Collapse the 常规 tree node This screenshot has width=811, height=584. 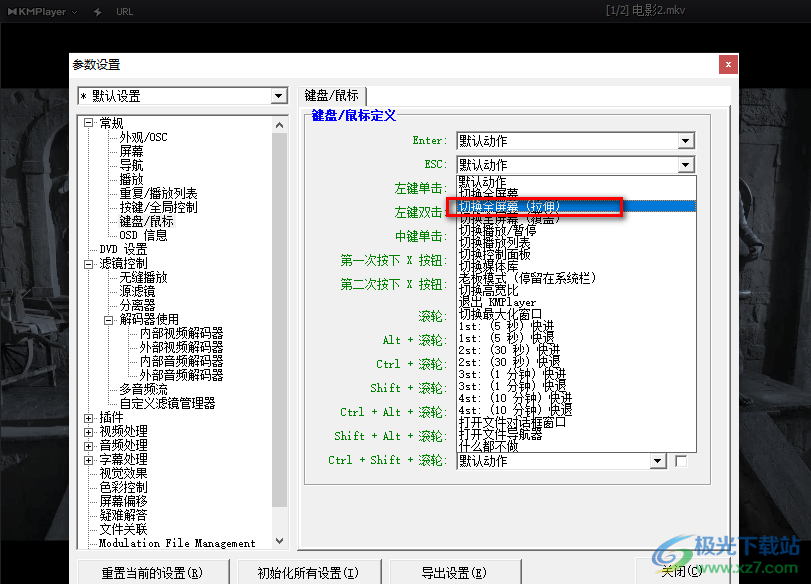pyautogui.click(x=88, y=123)
